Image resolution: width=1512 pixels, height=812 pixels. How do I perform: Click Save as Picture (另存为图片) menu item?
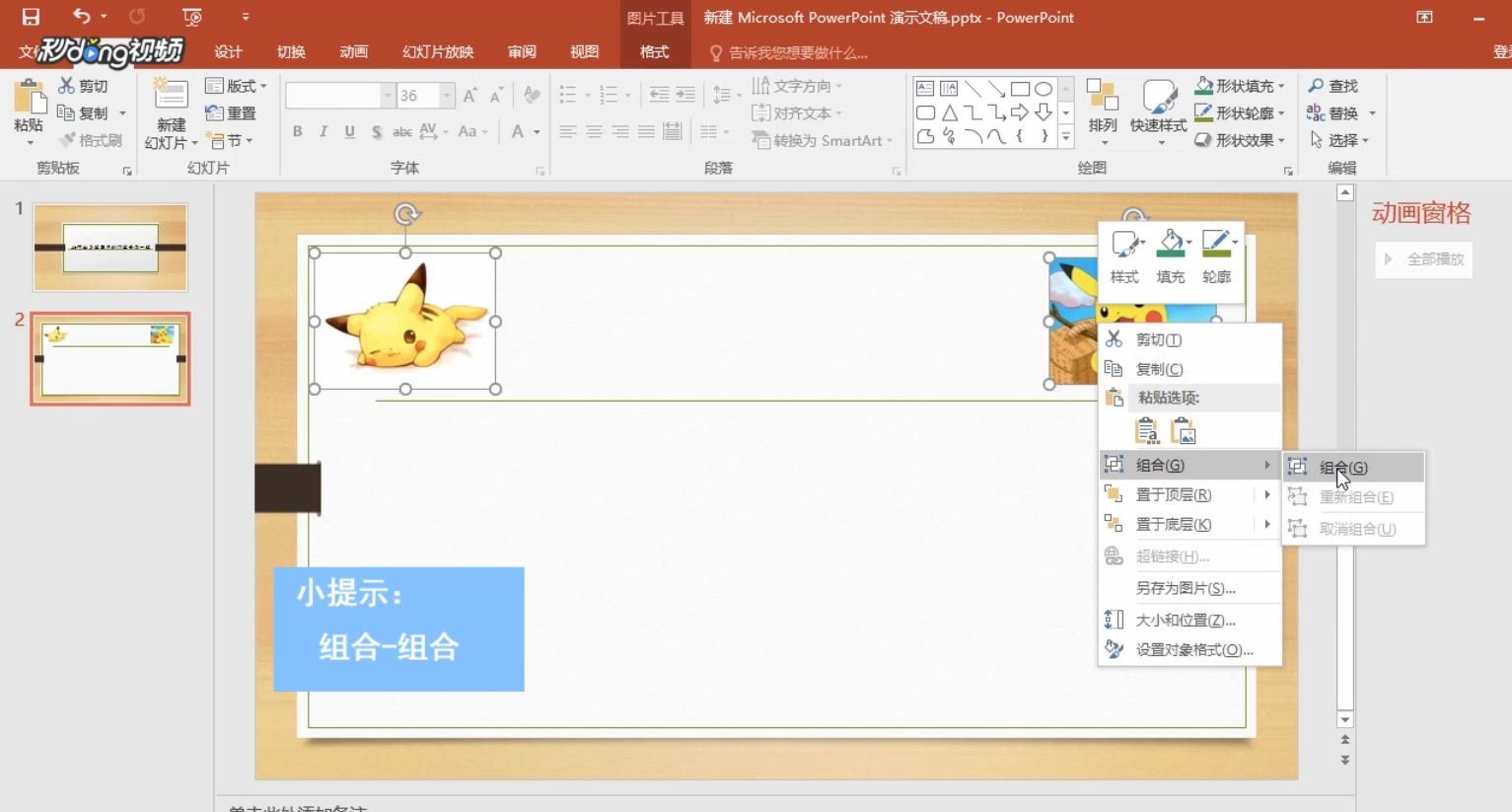1189,588
